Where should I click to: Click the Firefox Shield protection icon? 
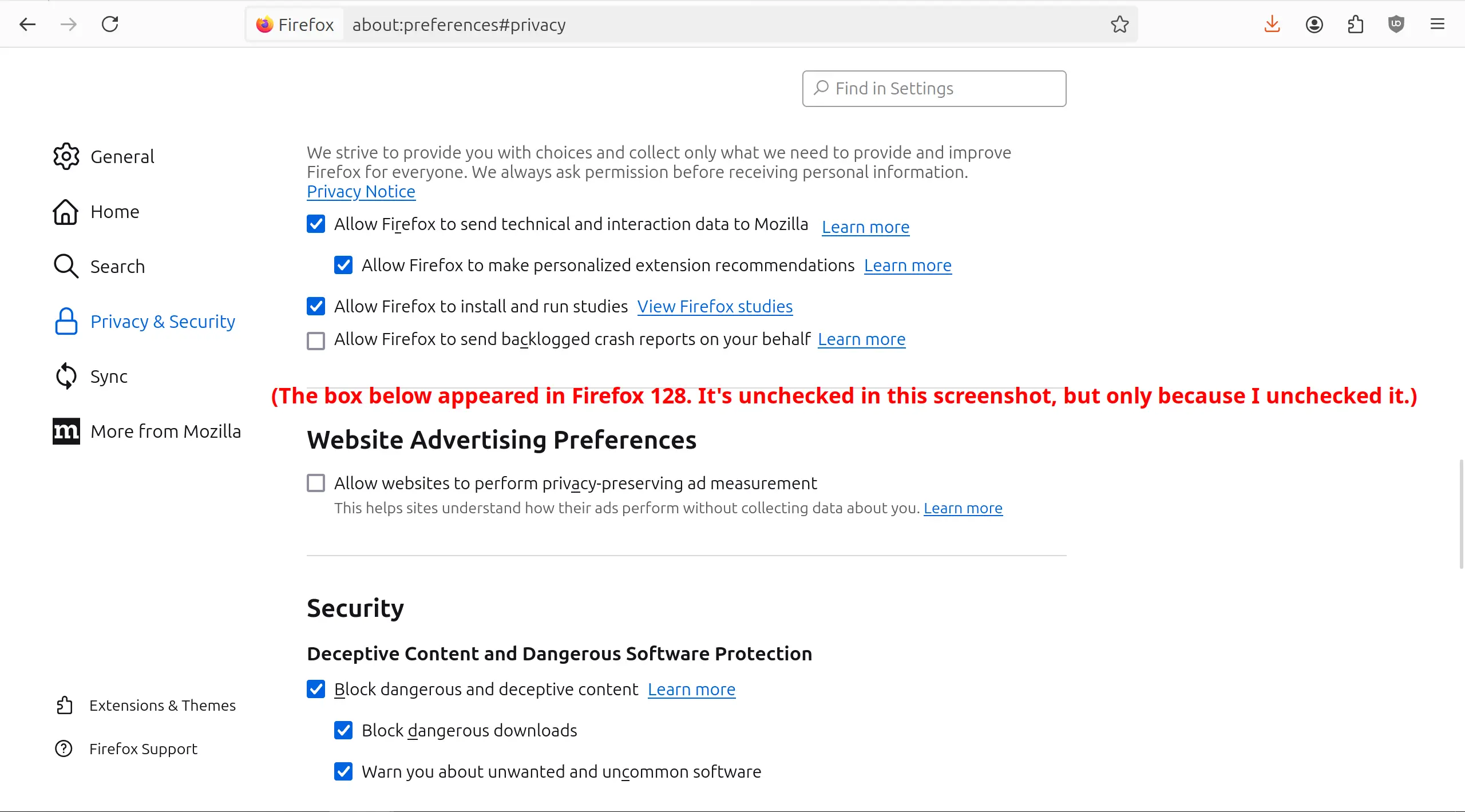[1396, 24]
